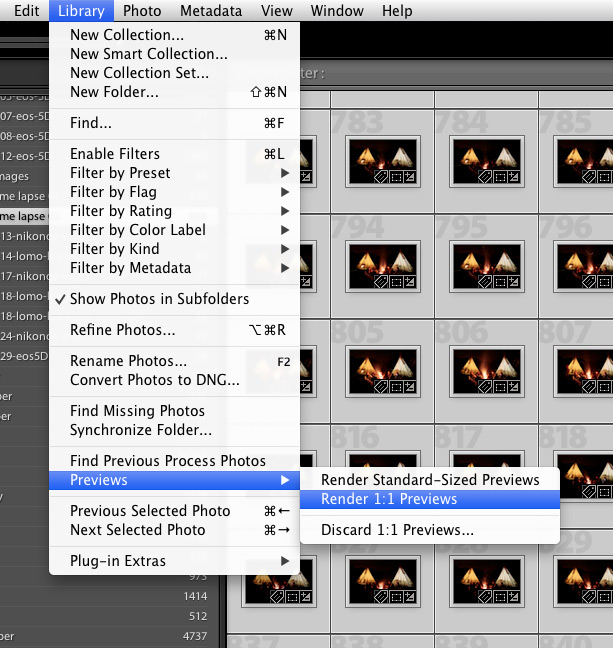Expand the Filter by Metadata submenu
This screenshot has width=613, height=648.
coord(174,268)
